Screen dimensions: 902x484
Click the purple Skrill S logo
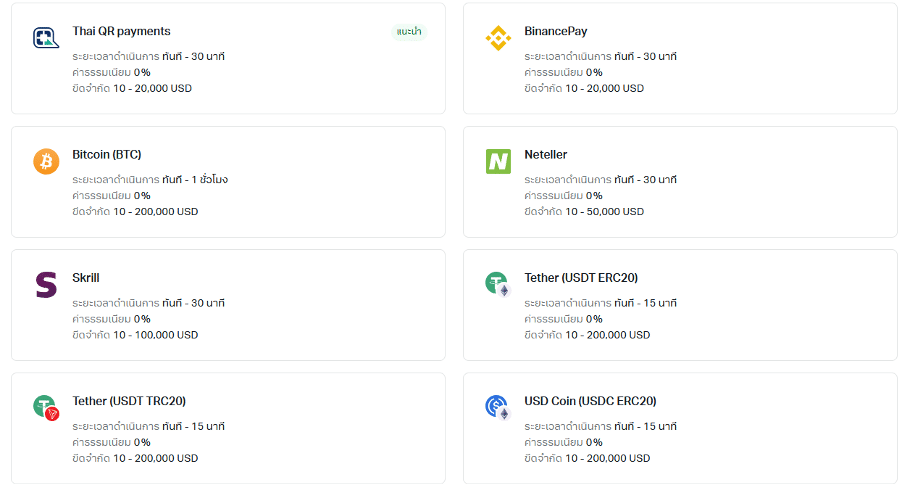tap(46, 284)
